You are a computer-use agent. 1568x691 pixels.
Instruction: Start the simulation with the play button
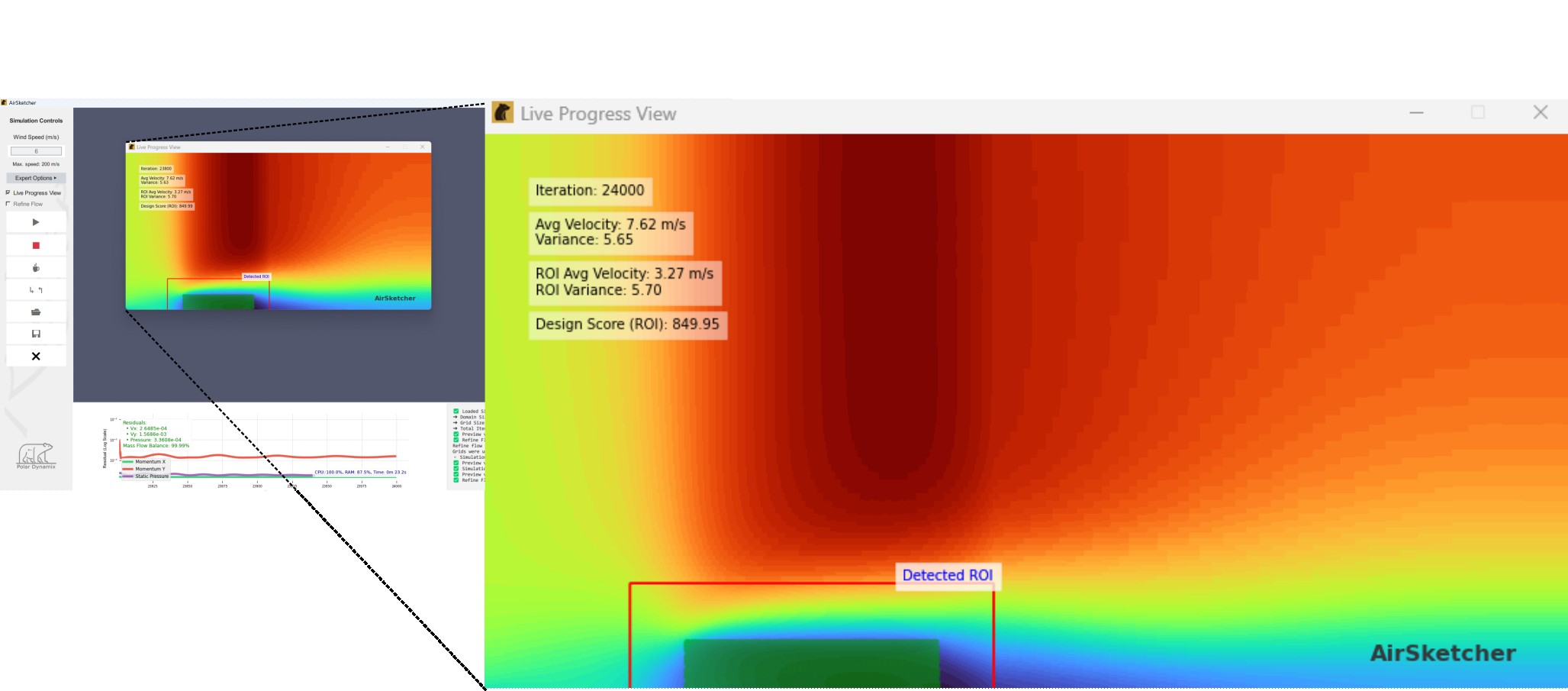[x=36, y=222]
